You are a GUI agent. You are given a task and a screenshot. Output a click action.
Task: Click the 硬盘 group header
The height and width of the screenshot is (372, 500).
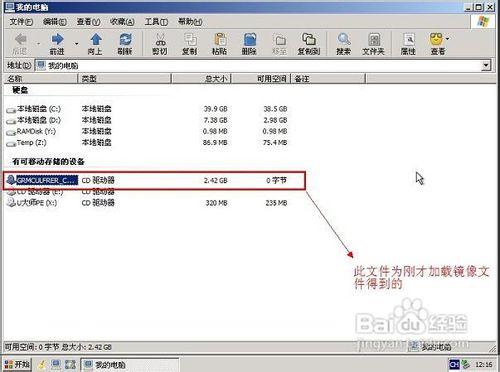tap(20, 90)
